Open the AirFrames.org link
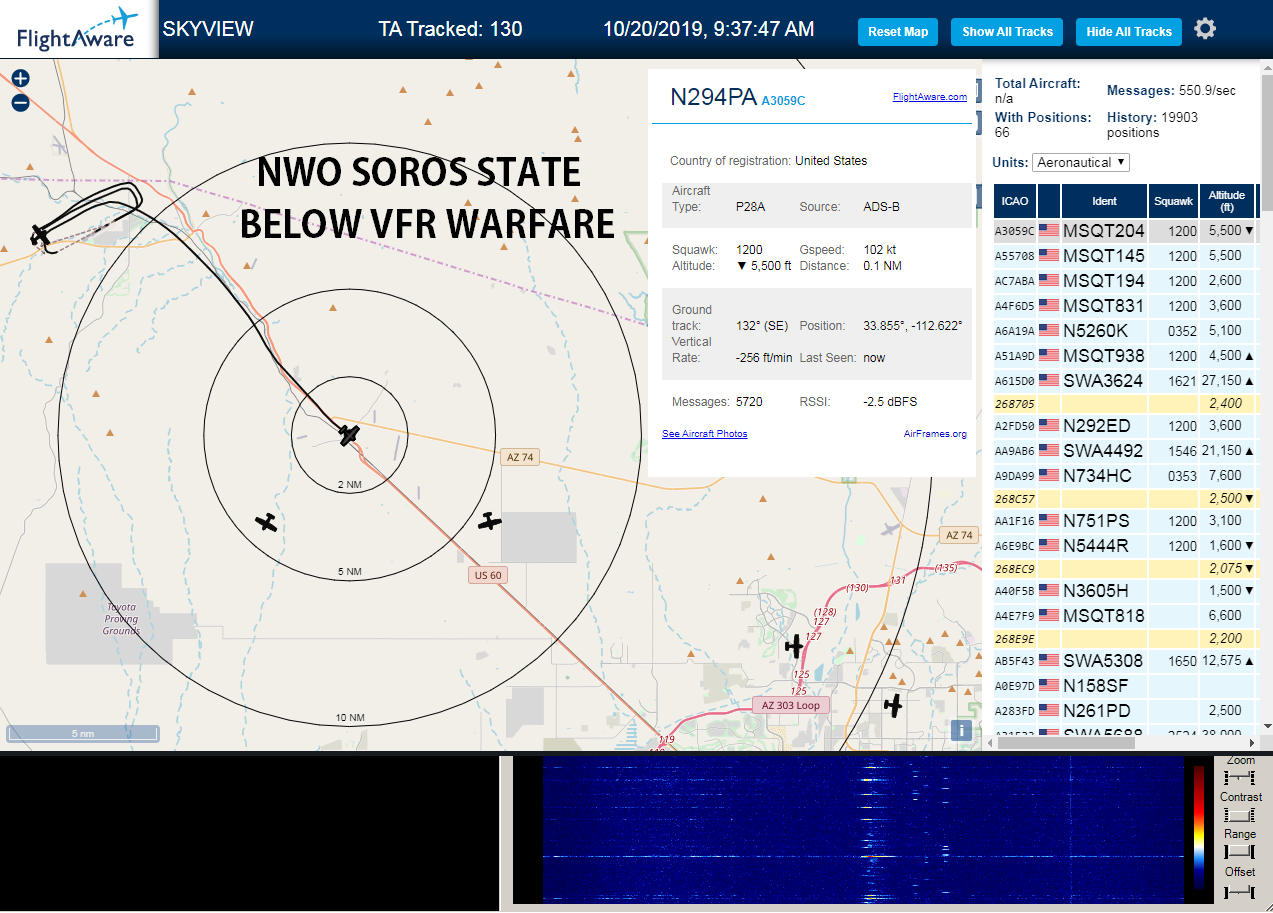This screenshot has width=1273, height=913. (x=935, y=434)
